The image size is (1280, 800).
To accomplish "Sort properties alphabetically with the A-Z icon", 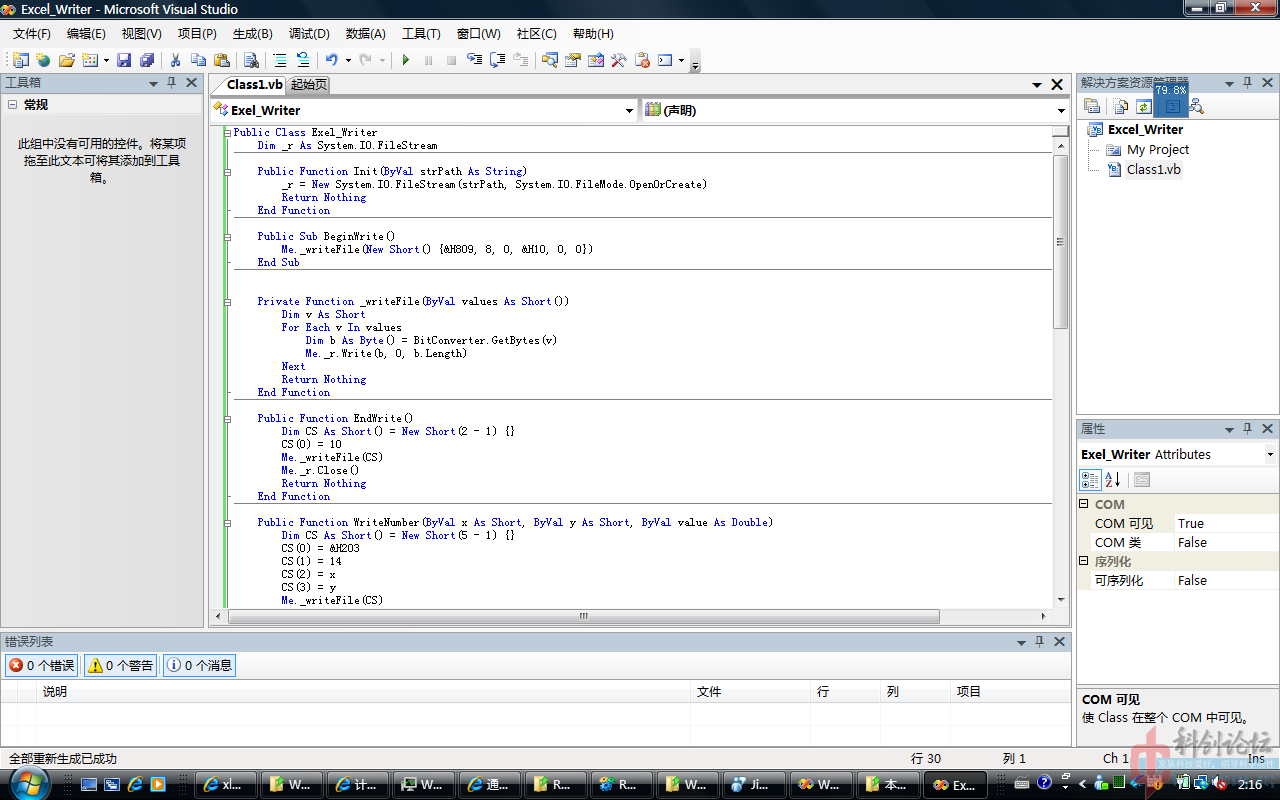I will 1113,480.
